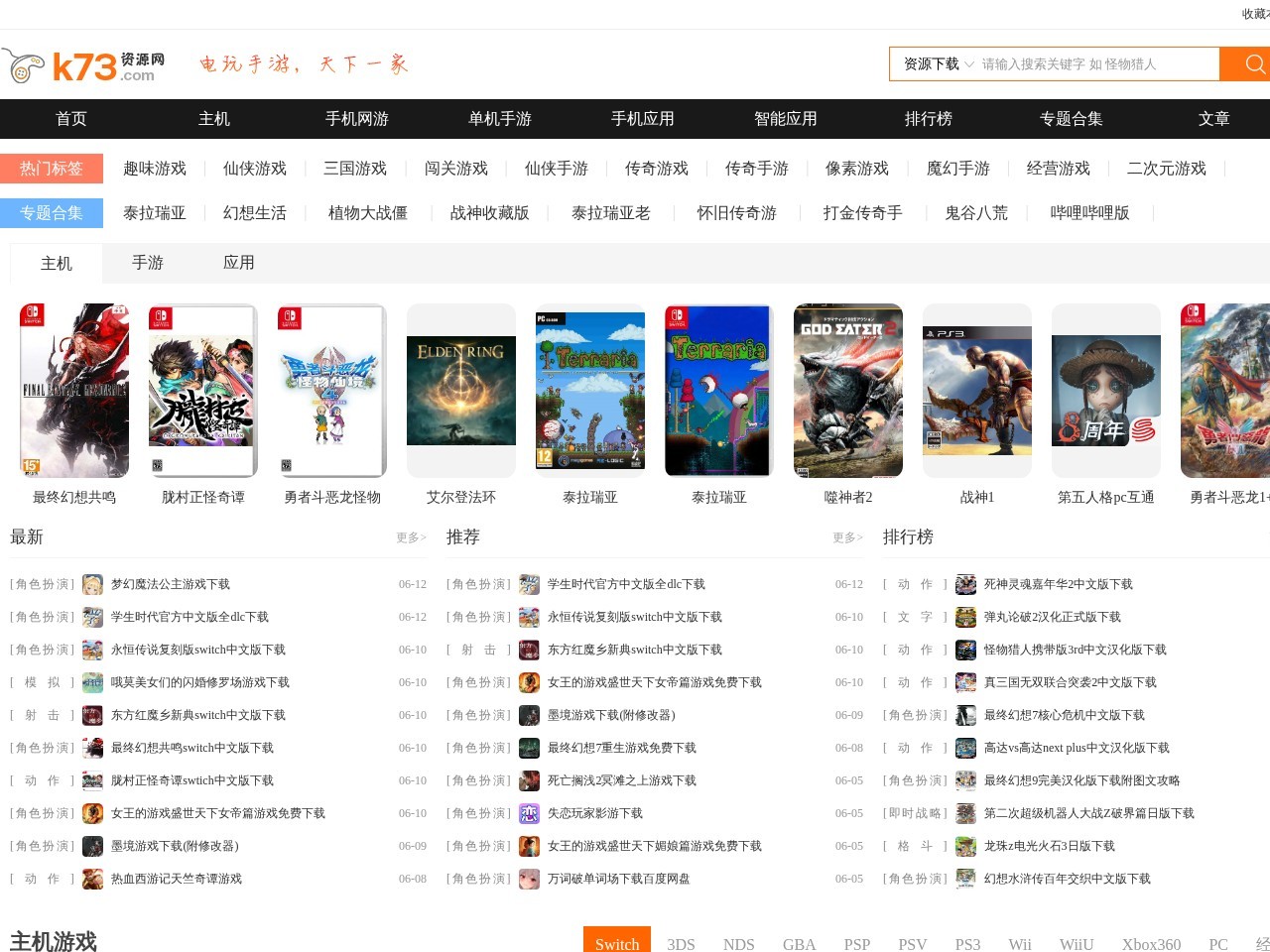Open 文章 in the navigation bar
Image resolution: width=1270 pixels, height=952 pixels.
(x=1214, y=119)
